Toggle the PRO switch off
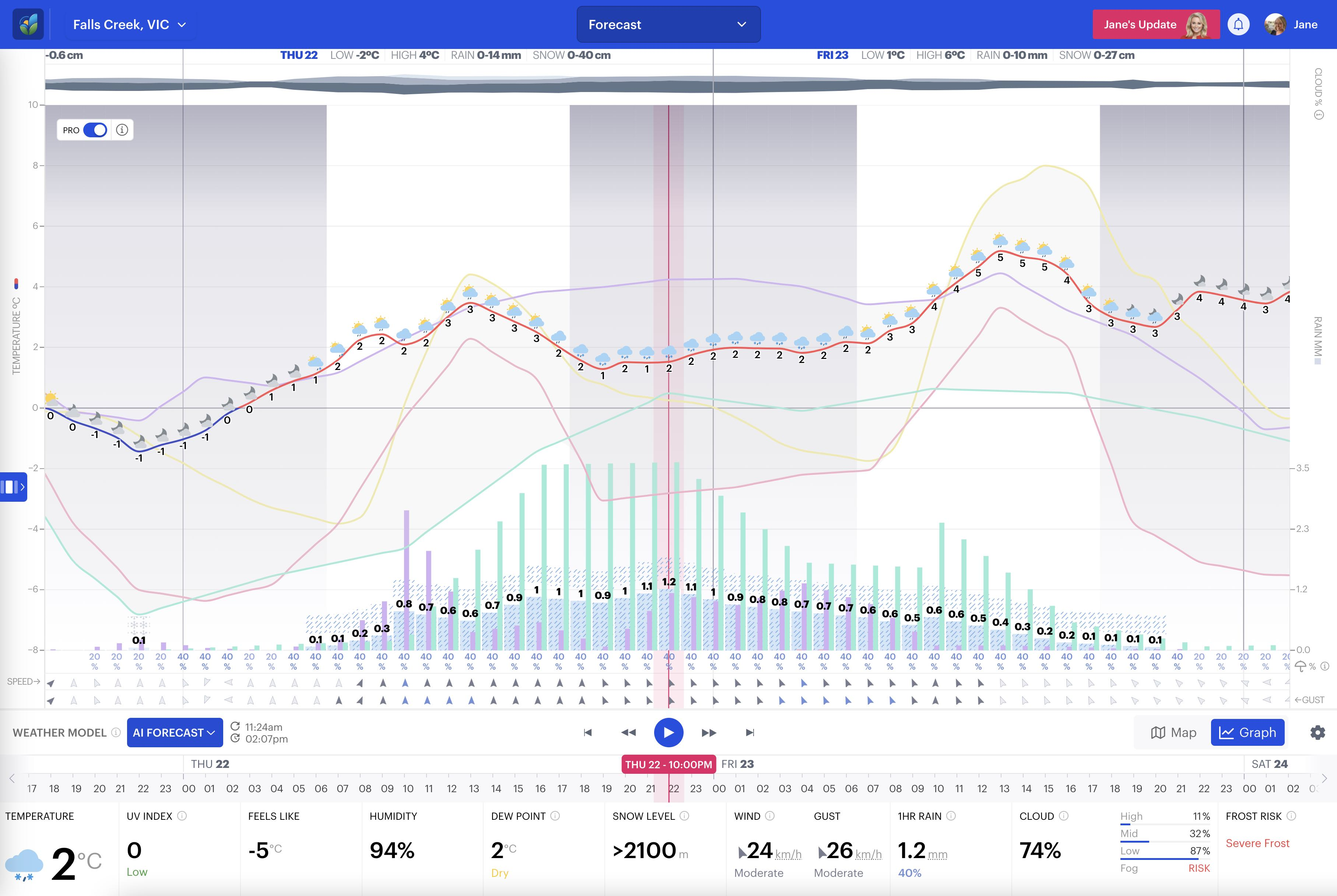1337x896 pixels. (95, 130)
